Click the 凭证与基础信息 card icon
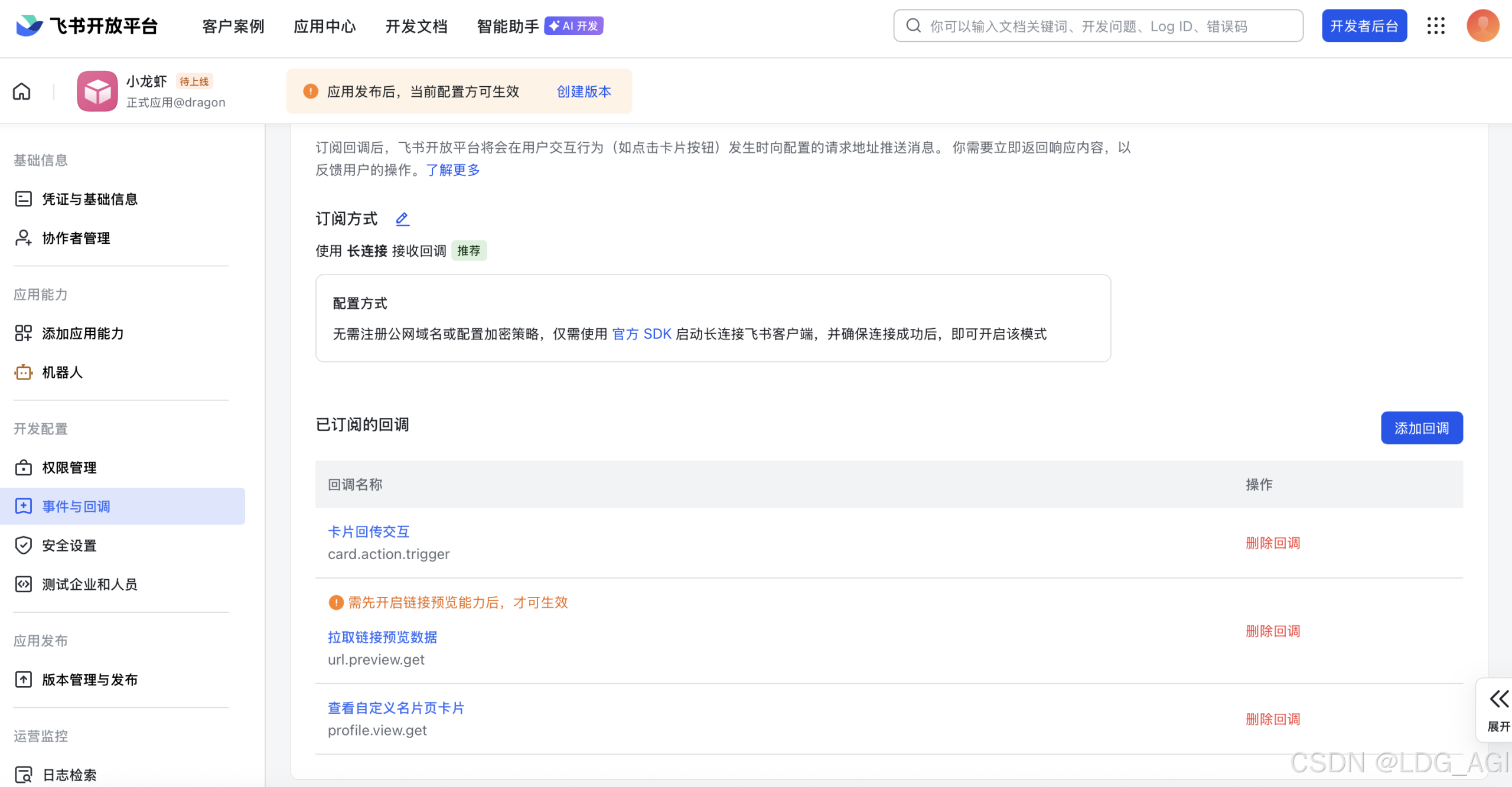The height and width of the screenshot is (787, 1512). [x=23, y=199]
